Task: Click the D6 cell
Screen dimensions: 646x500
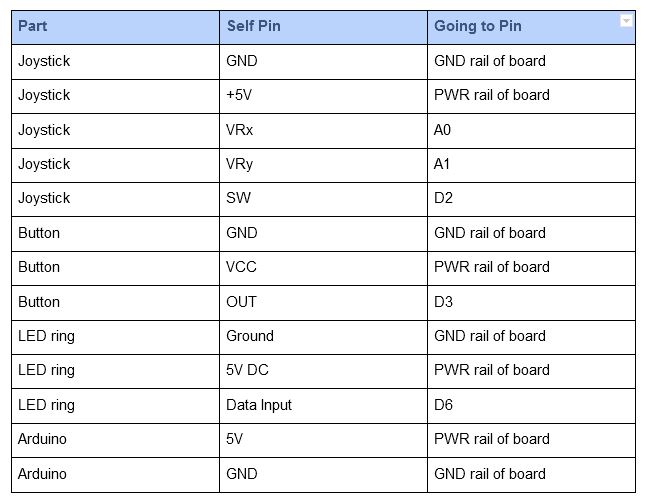Action: pyautogui.click(x=443, y=404)
